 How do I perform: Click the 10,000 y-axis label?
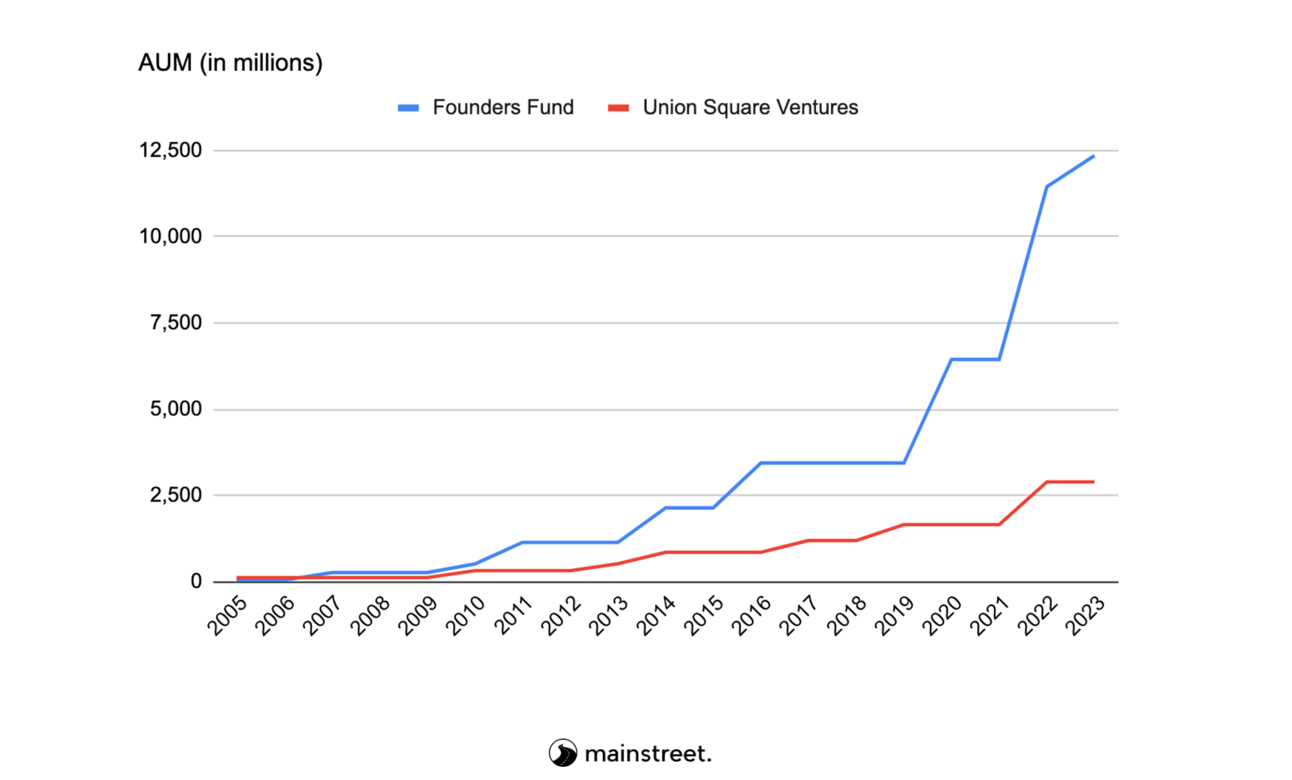tap(172, 236)
